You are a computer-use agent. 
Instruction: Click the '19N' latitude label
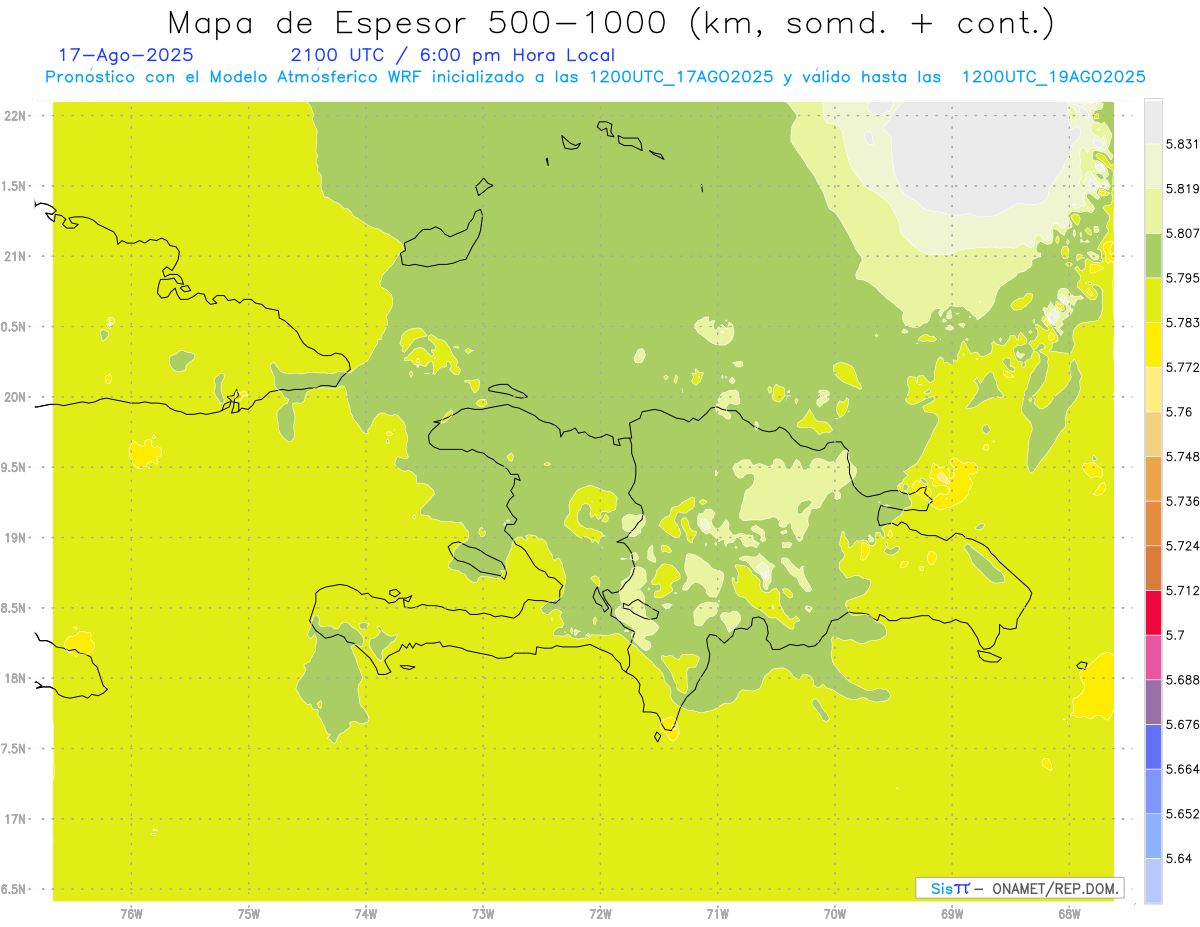pos(17,538)
